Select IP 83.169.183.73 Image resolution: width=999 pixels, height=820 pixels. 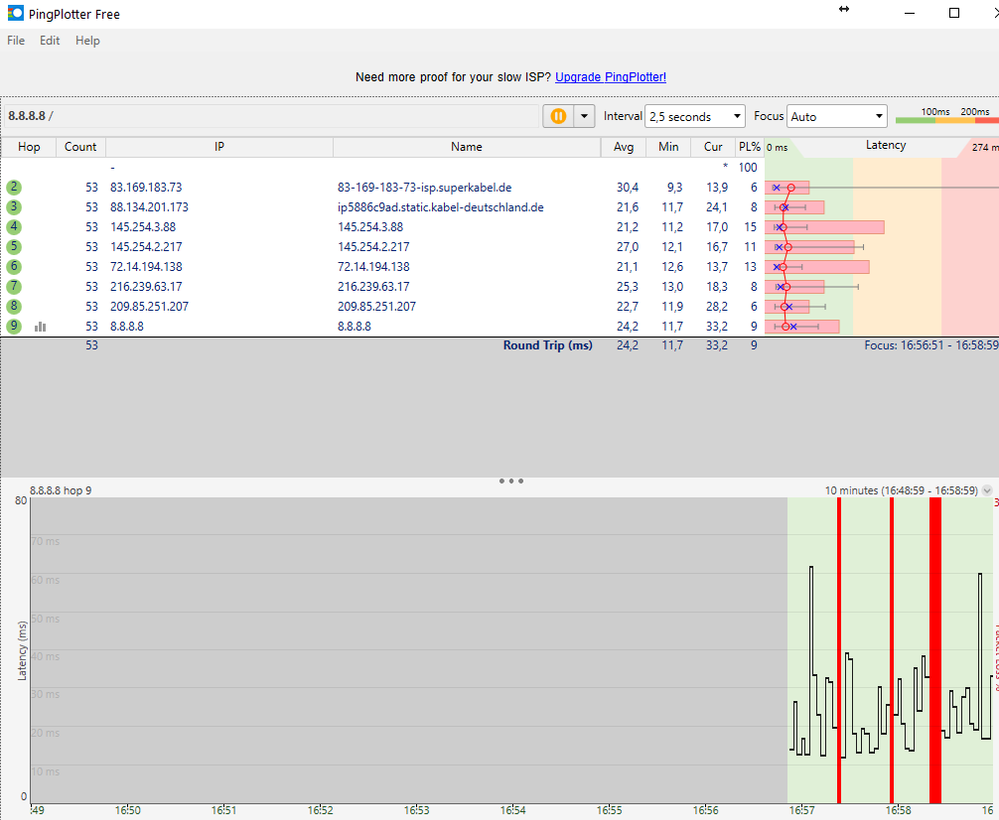pos(146,187)
